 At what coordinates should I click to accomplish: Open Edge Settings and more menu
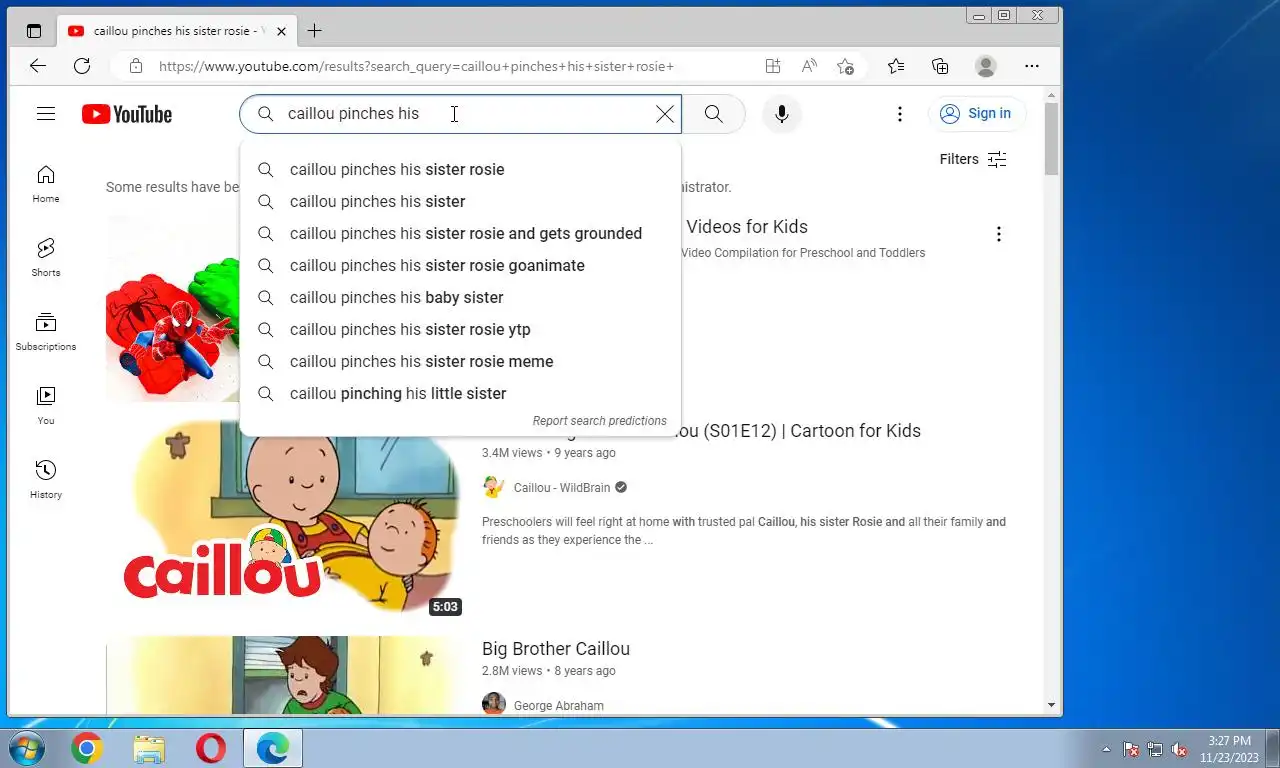point(1032,66)
